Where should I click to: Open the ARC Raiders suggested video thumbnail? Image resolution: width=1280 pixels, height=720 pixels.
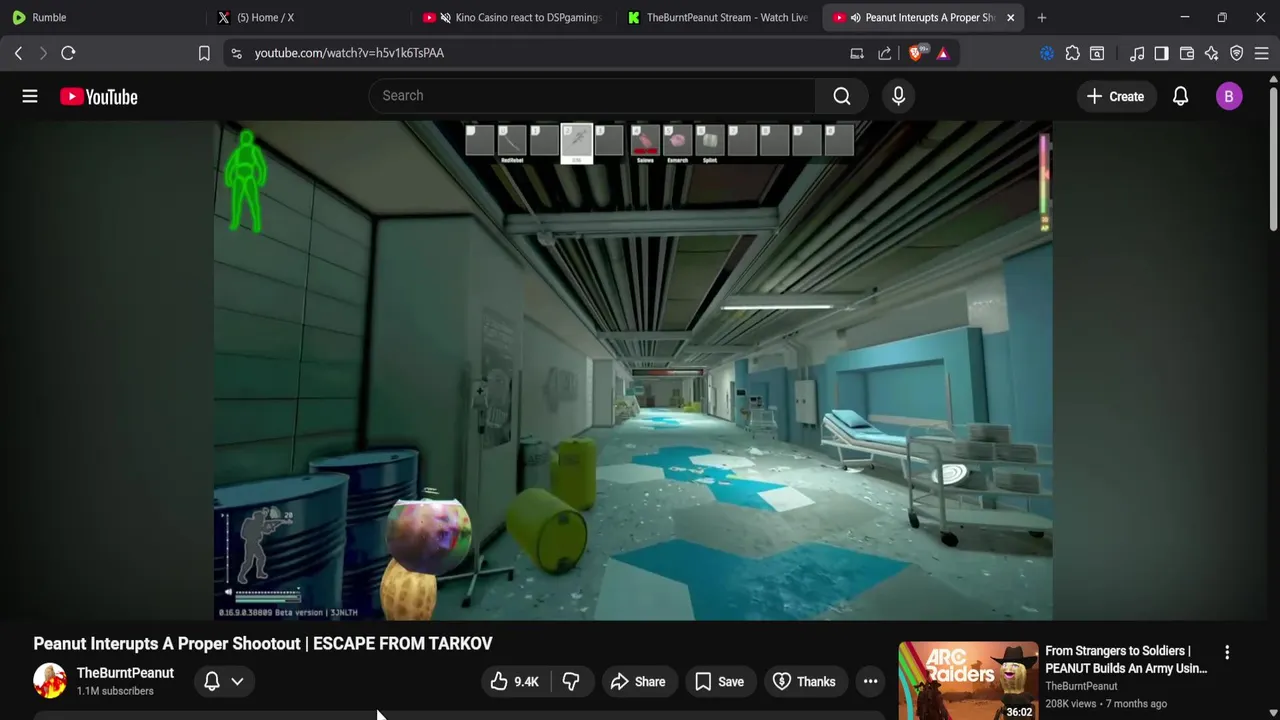(x=968, y=681)
